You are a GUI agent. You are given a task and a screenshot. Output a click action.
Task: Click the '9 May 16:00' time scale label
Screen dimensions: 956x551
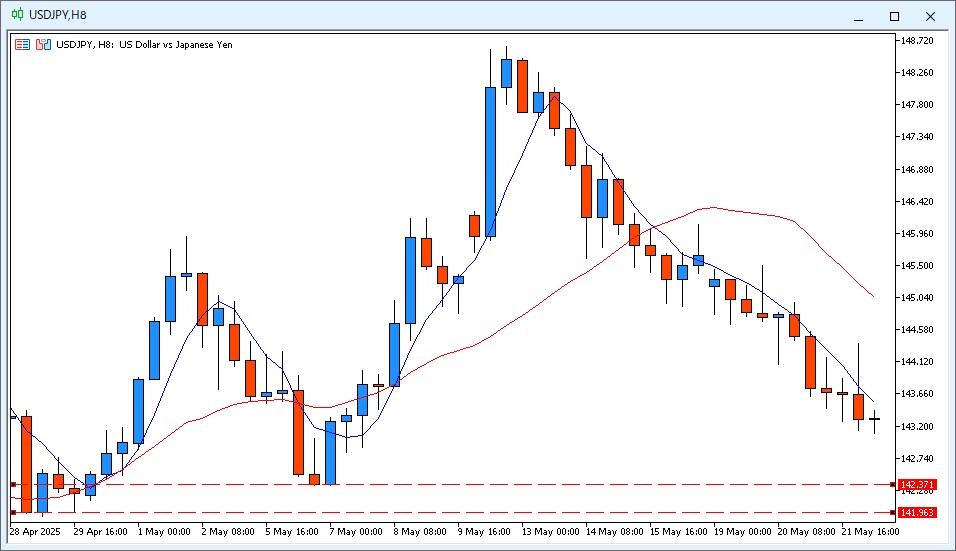click(484, 531)
